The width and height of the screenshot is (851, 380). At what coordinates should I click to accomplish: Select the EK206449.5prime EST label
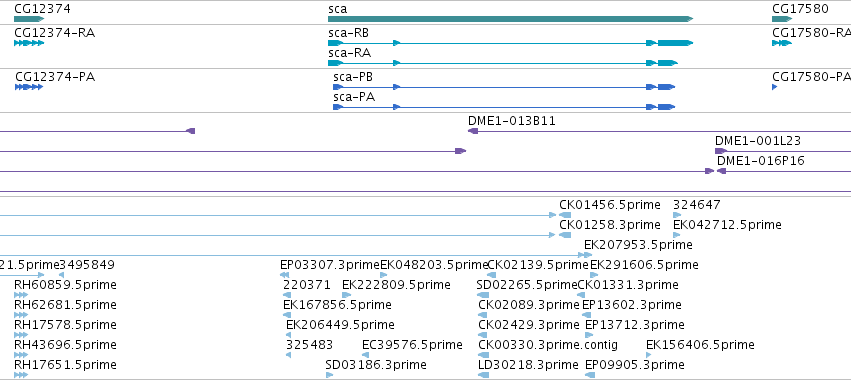(x=340, y=325)
